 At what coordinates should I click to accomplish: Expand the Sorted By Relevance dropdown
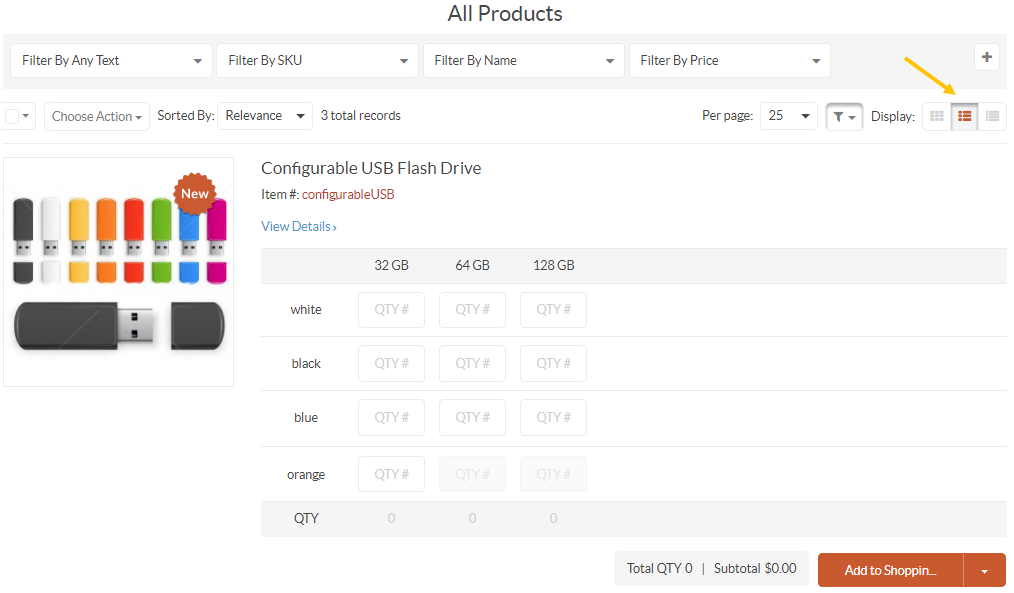[264, 116]
